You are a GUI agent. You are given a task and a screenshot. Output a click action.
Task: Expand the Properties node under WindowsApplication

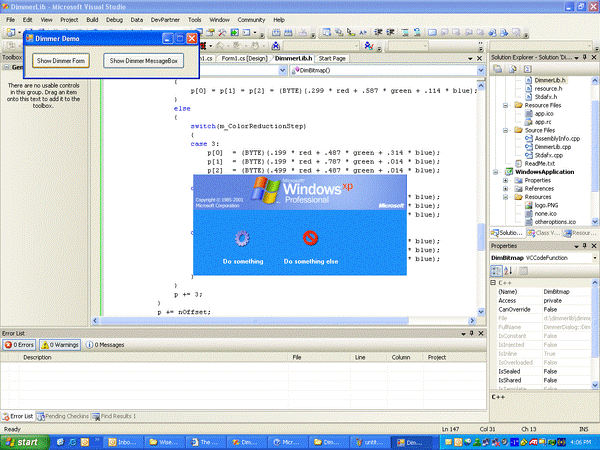tap(505, 180)
